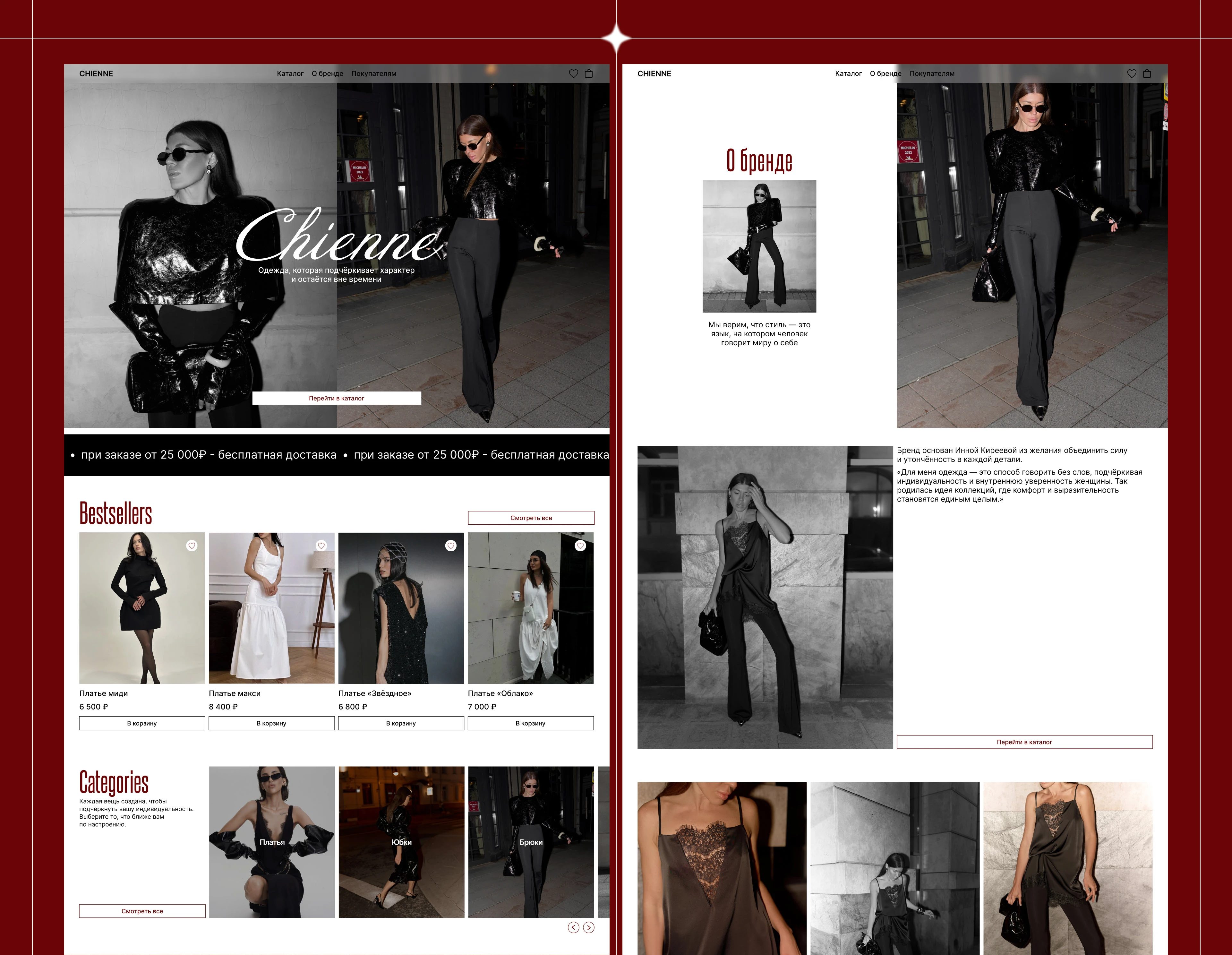Toggle heart on Платье макси product card
Screen dimensions: 1232x955
[321, 546]
